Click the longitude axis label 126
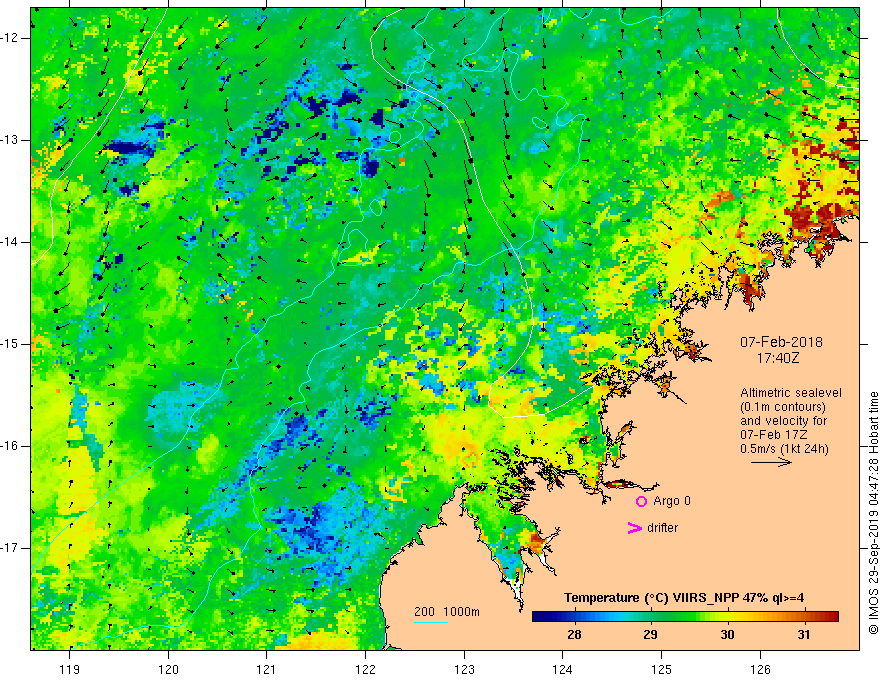 [x=760, y=669]
